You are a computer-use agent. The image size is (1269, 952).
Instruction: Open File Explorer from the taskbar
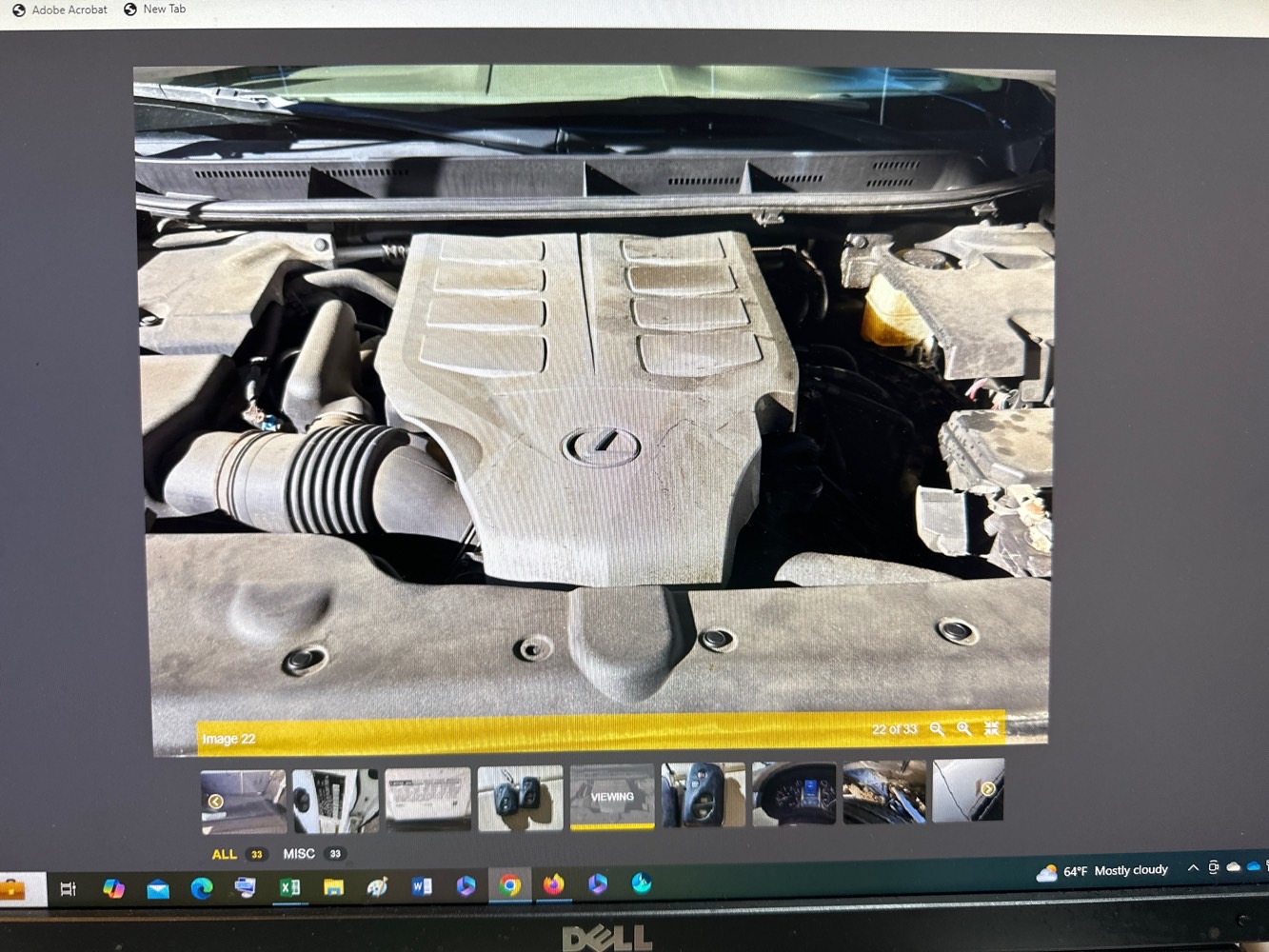click(333, 887)
